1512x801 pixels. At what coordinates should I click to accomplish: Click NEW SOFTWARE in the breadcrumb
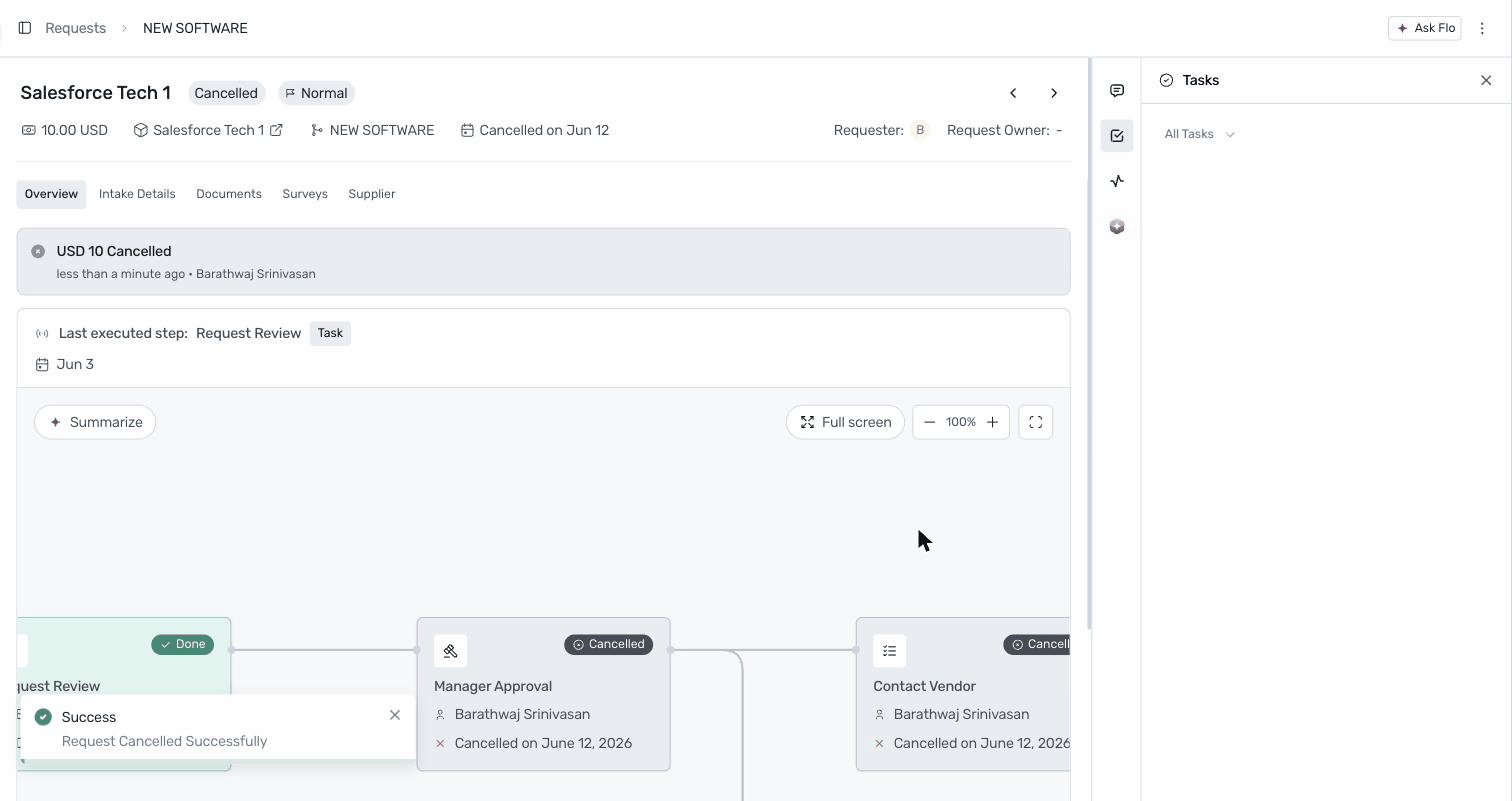[x=195, y=28]
